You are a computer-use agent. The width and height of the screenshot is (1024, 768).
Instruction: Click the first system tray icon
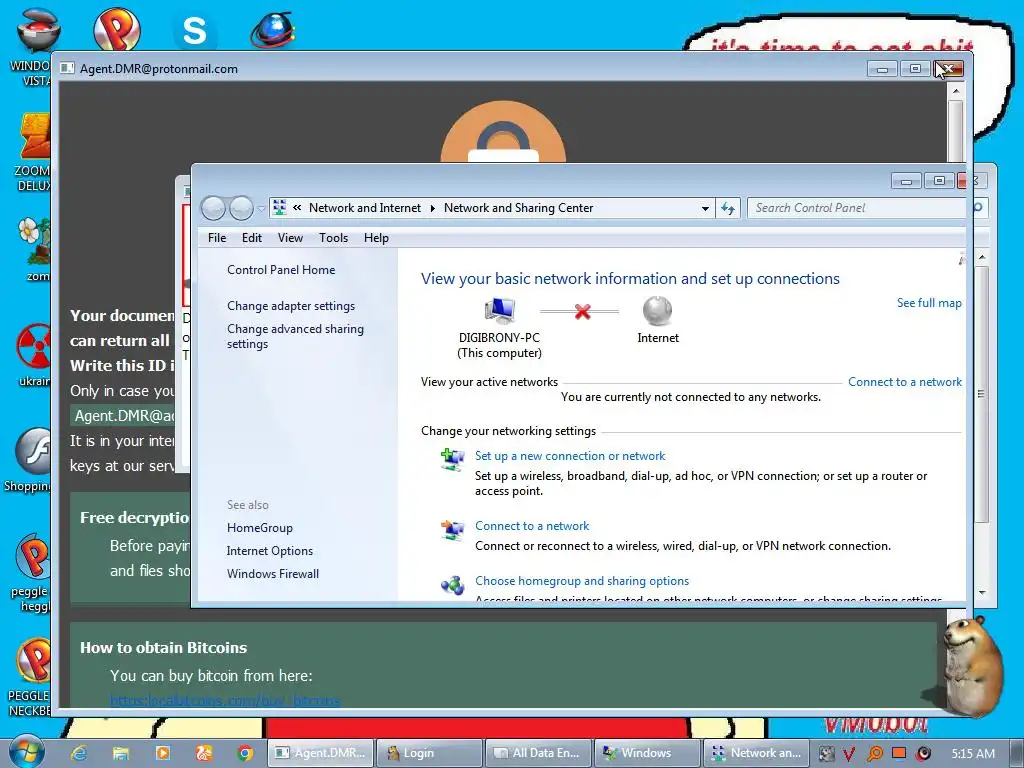pyautogui.click(x=826, y=754)
